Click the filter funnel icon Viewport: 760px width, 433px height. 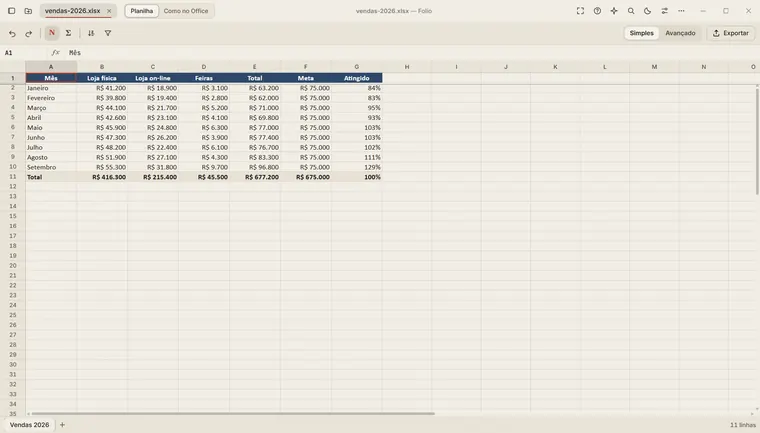(x=108, y=33)
